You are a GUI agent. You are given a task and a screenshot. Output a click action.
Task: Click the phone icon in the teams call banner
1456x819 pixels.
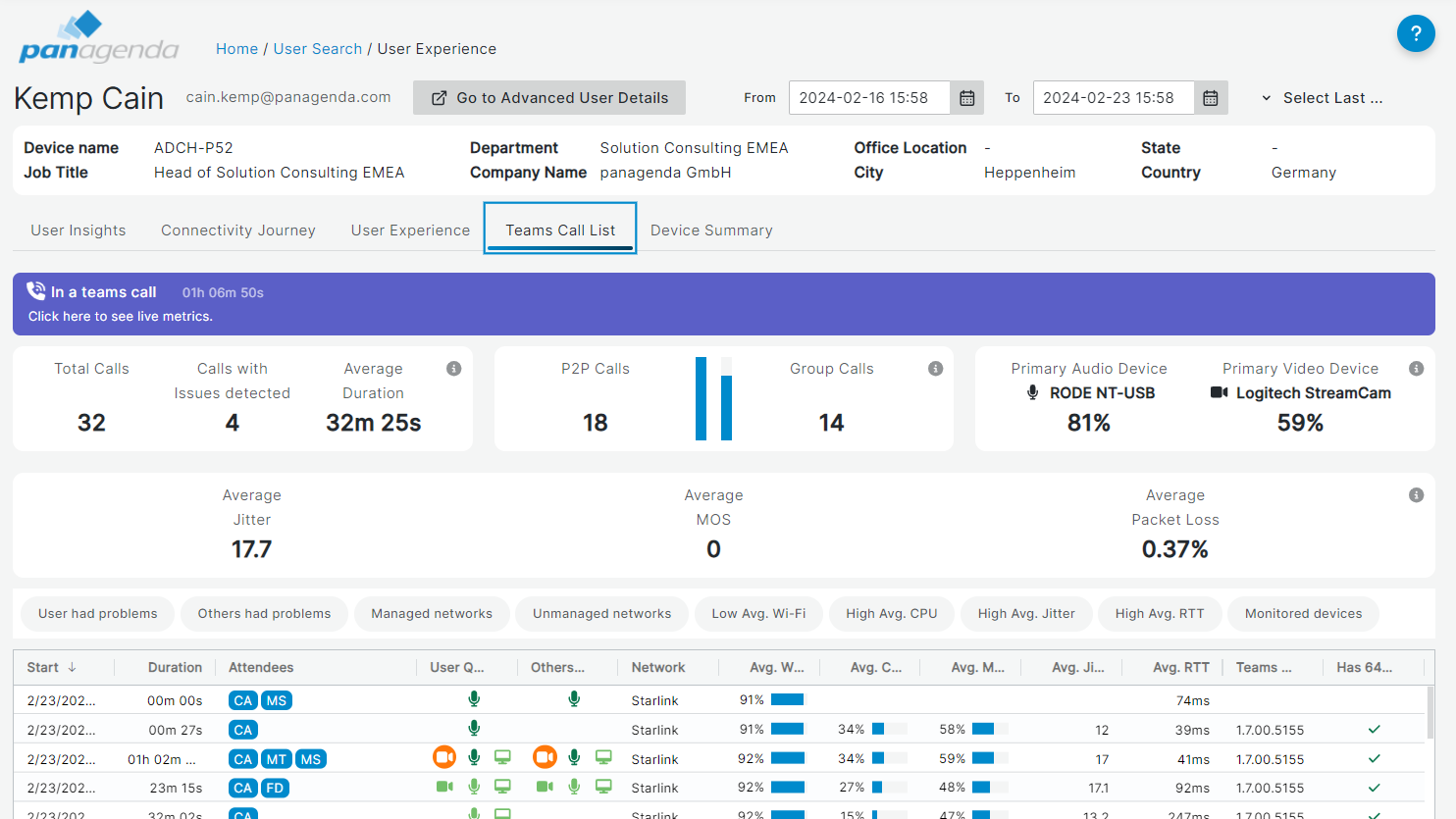tap(36, 290)
